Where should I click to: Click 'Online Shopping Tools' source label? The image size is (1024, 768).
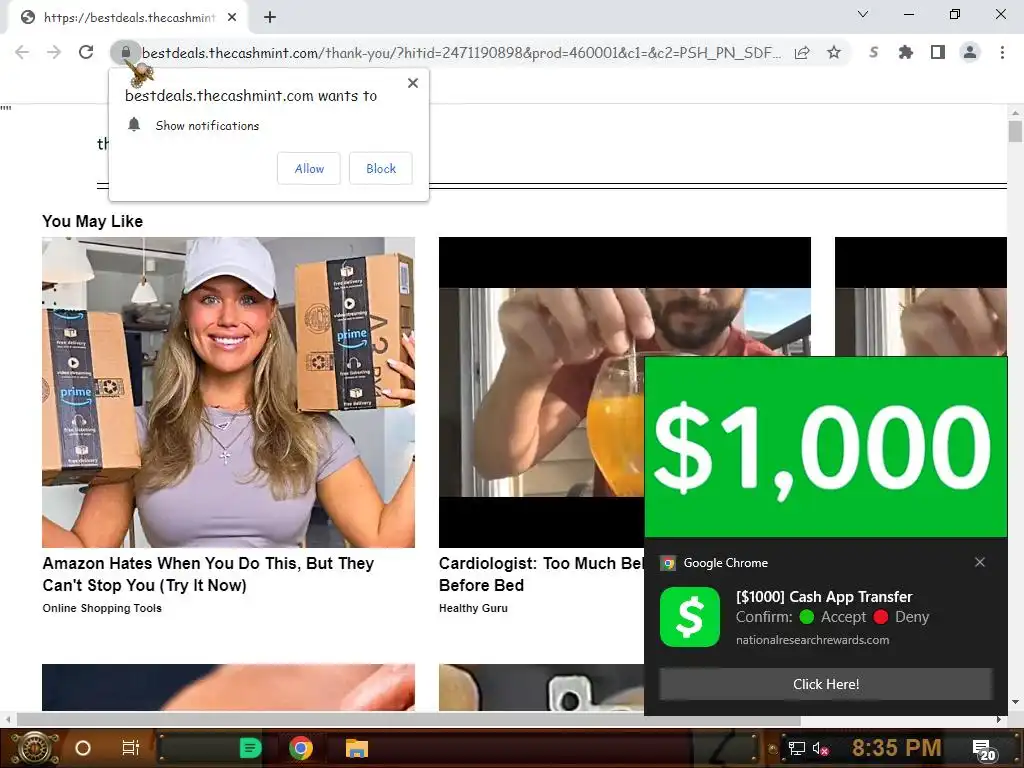102,608
